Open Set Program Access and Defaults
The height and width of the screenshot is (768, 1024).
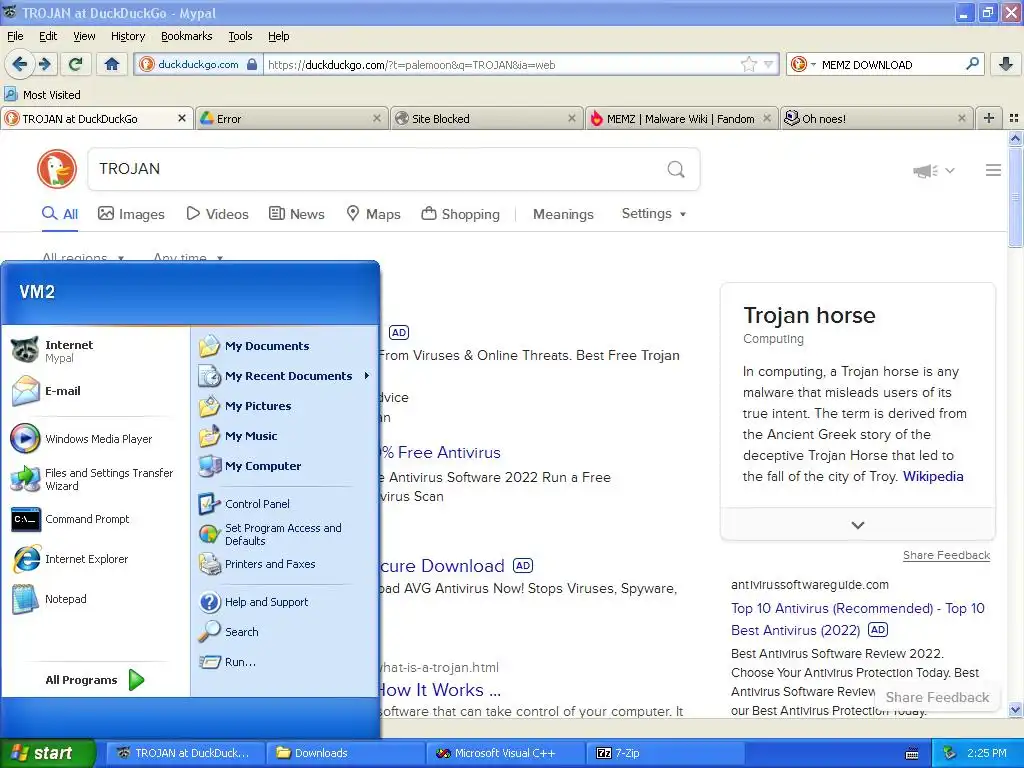pos(284,534)
